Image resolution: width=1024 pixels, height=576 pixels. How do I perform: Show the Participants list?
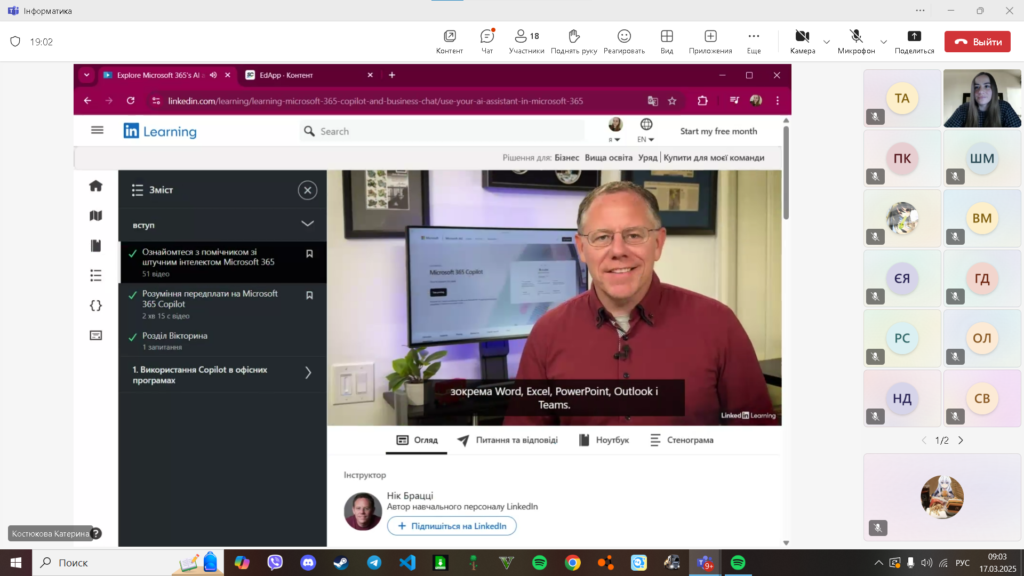point(526,42)
